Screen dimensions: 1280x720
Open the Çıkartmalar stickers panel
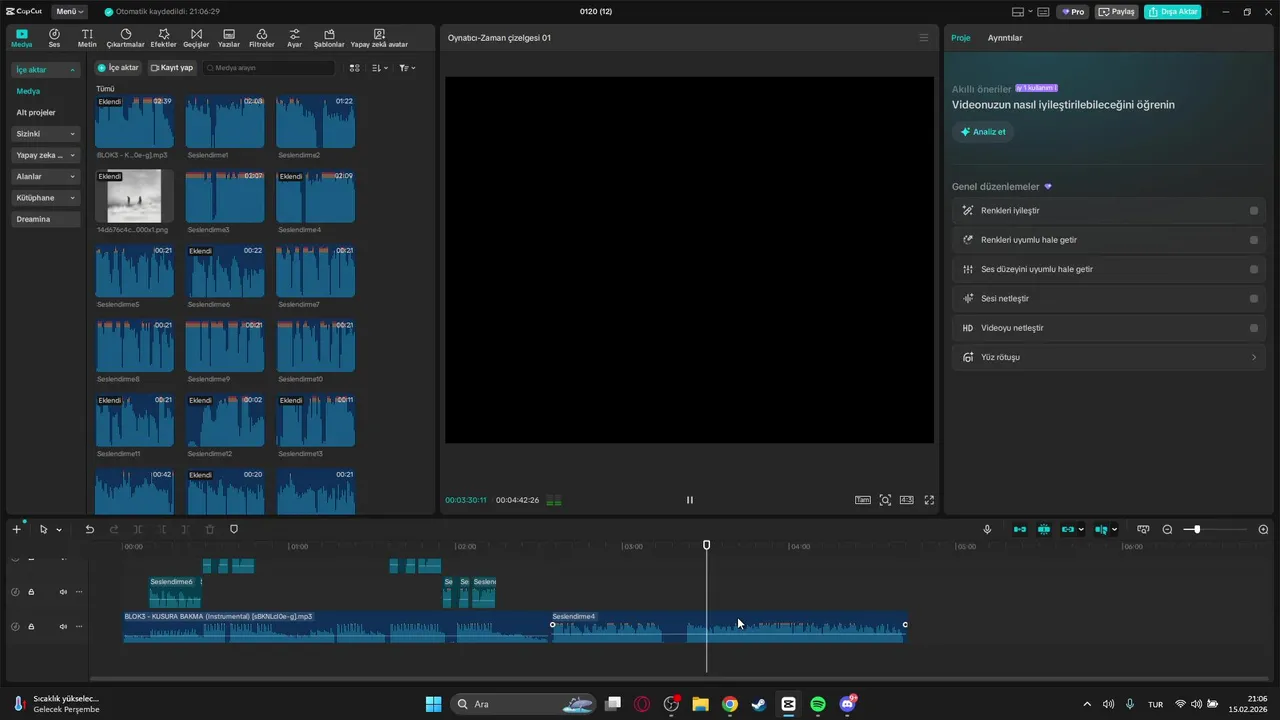pyautogui.click(x=126, y=38)
